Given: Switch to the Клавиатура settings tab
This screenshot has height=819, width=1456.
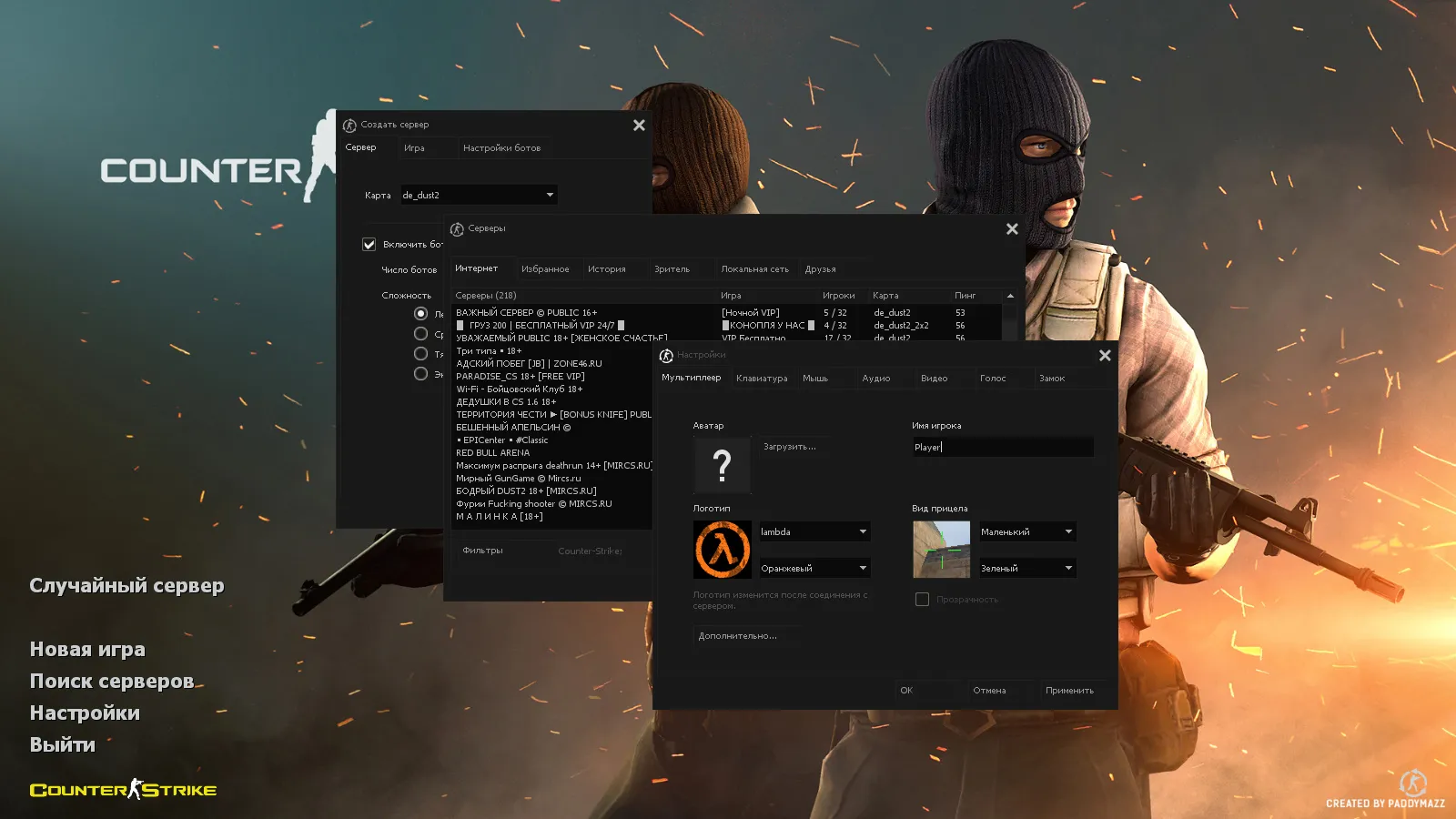Looking at the screenshot, I should click(x=762, y=379).
